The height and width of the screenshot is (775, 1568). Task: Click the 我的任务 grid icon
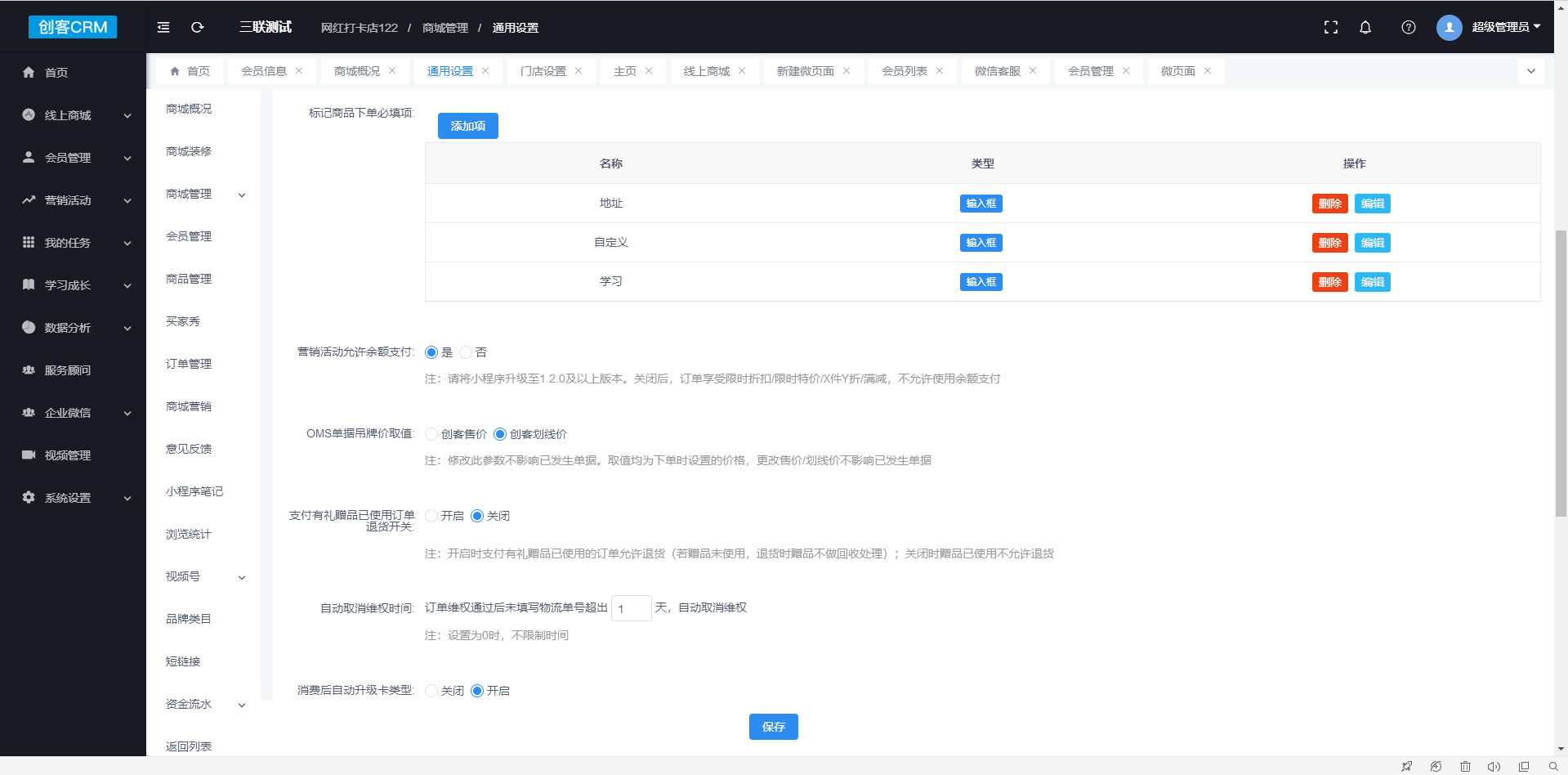[x=29, y=243]
